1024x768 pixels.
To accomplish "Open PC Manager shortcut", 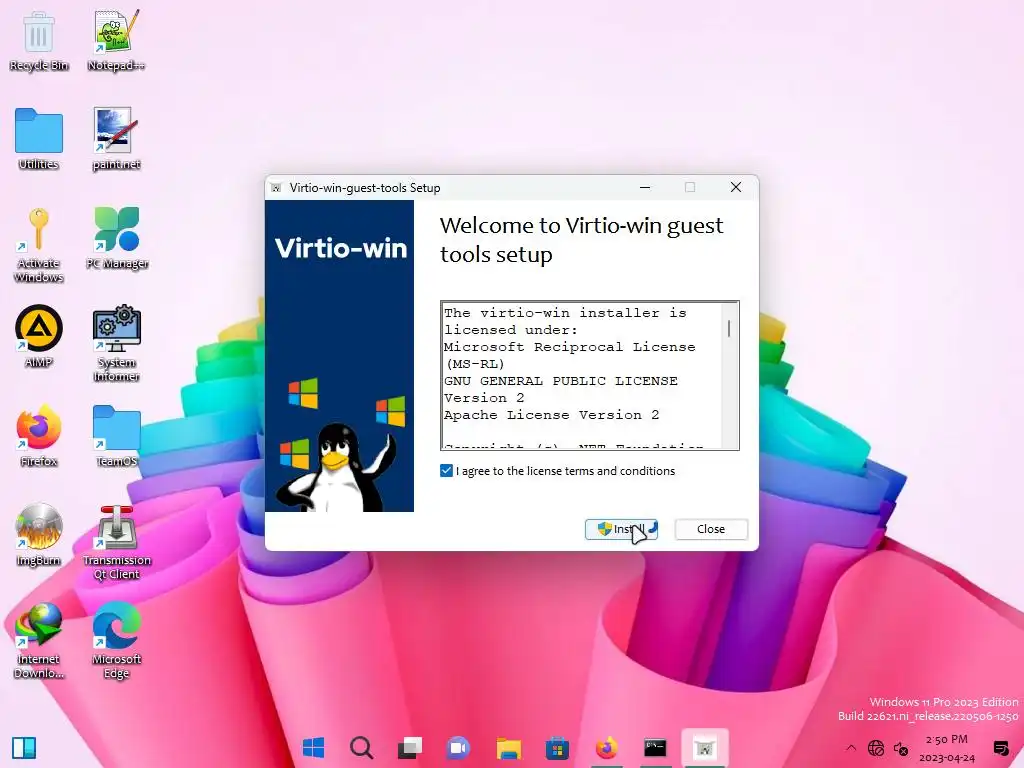I will coord(117,238).
